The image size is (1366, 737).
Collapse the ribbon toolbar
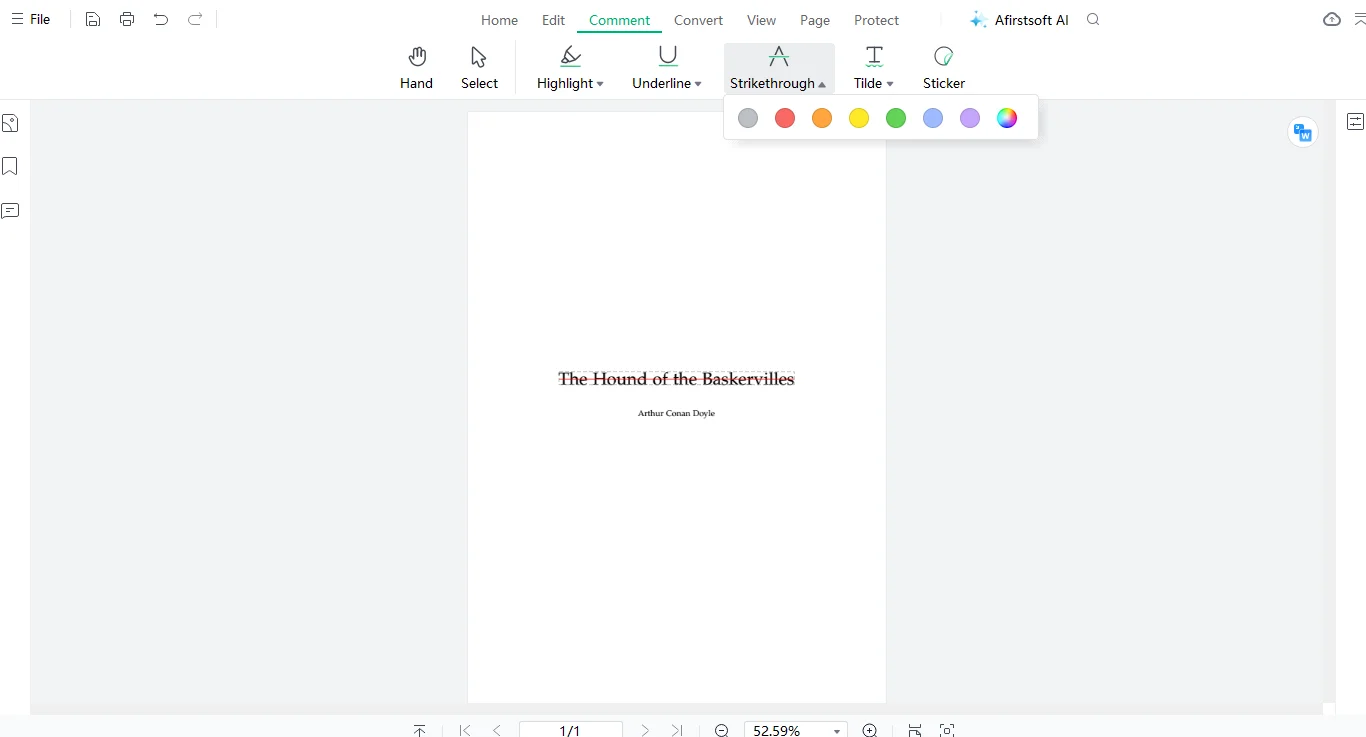1359,19
